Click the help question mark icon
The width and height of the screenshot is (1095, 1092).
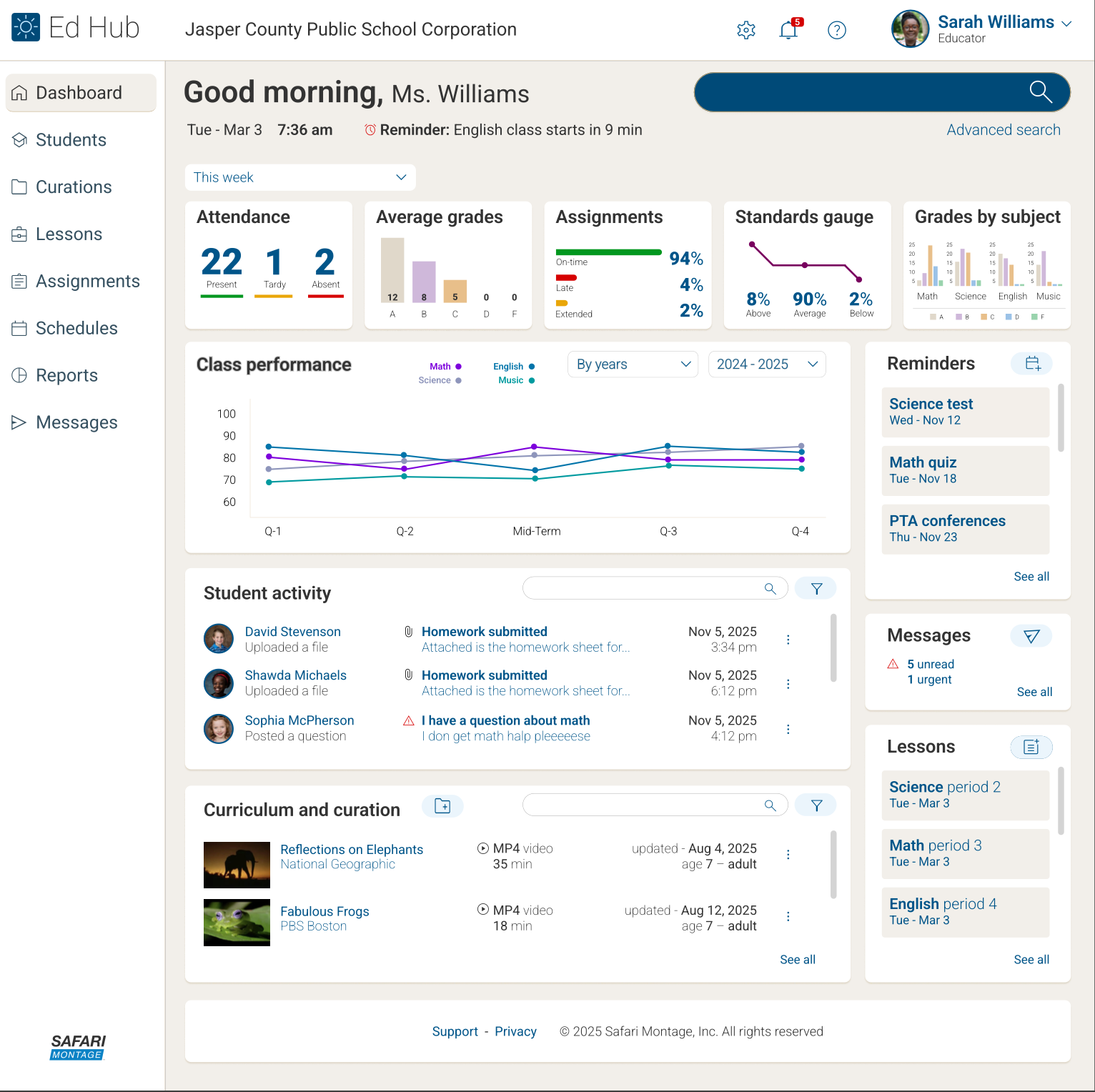tap(836, 30)
